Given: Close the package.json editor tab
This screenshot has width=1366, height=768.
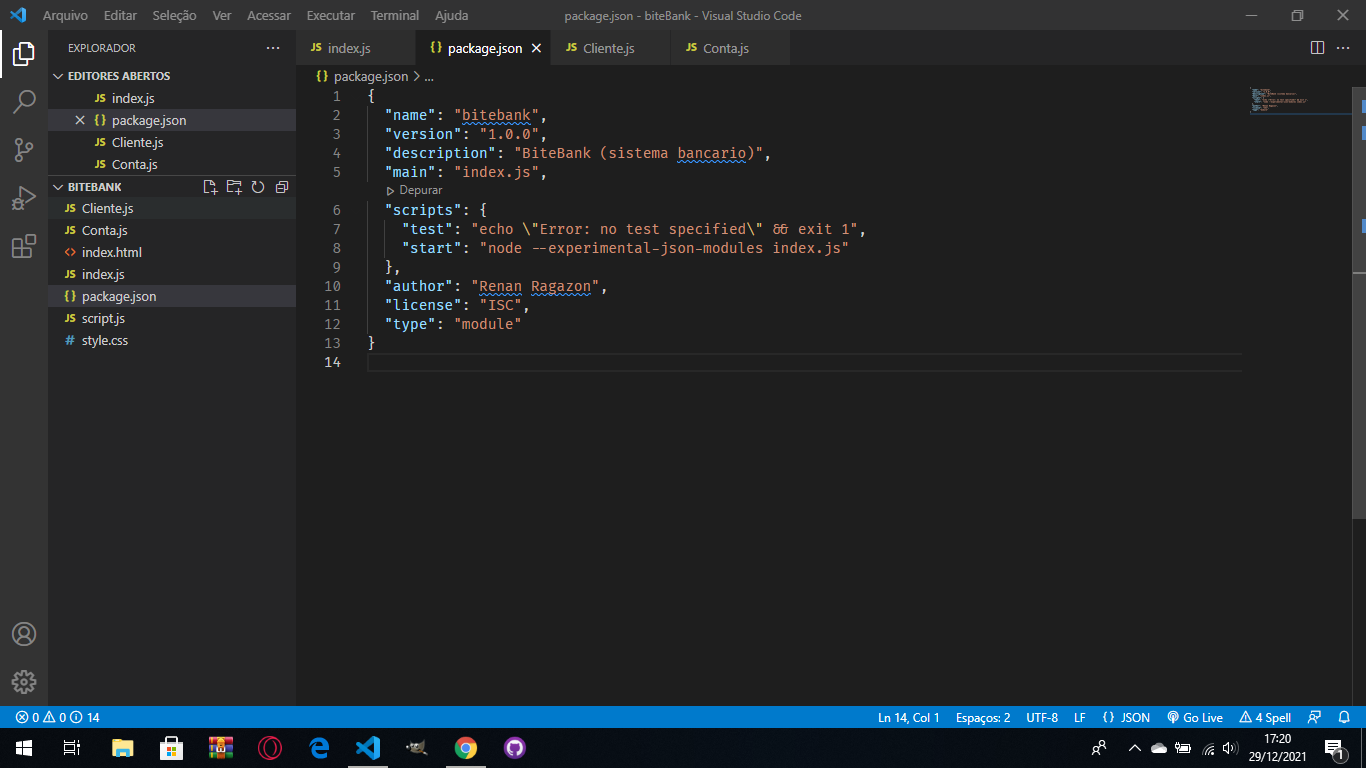Looking at the screenshot, I should (536, 48).
